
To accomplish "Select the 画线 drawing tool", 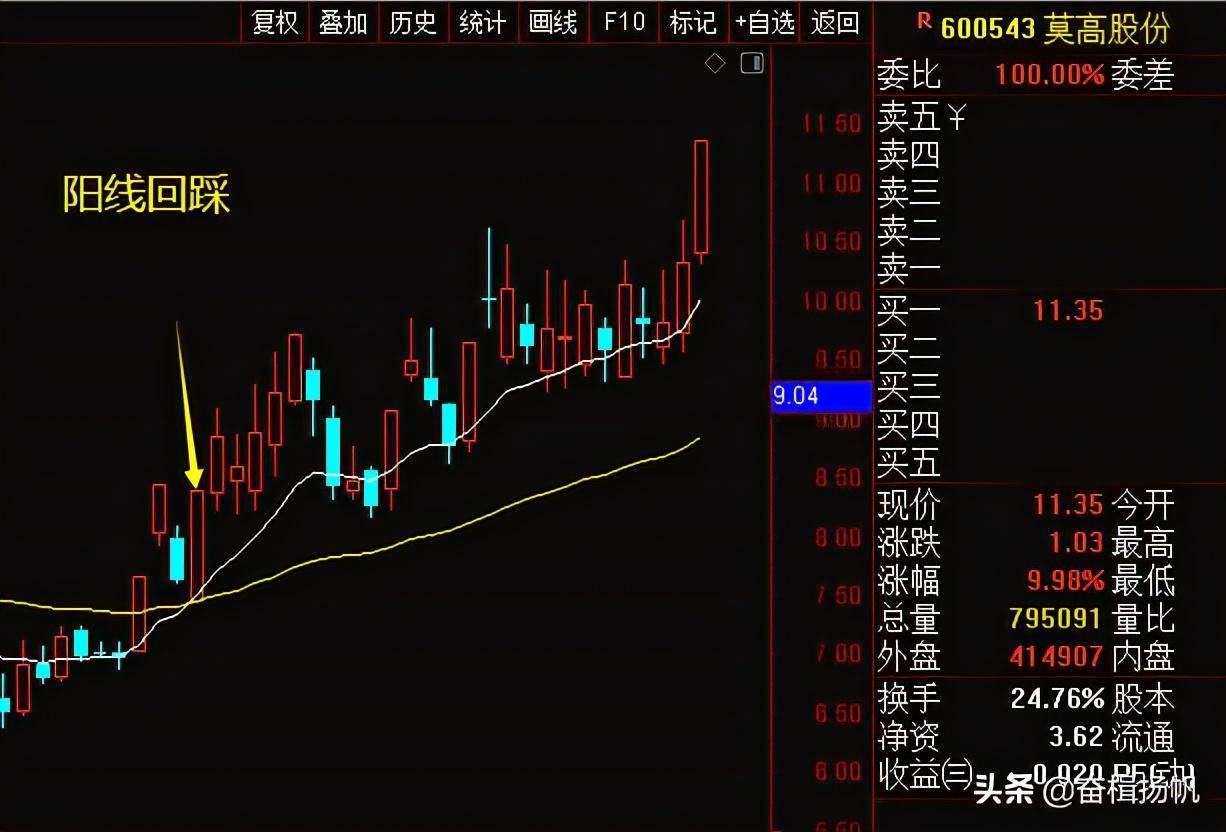I will [x=553, y=22].
